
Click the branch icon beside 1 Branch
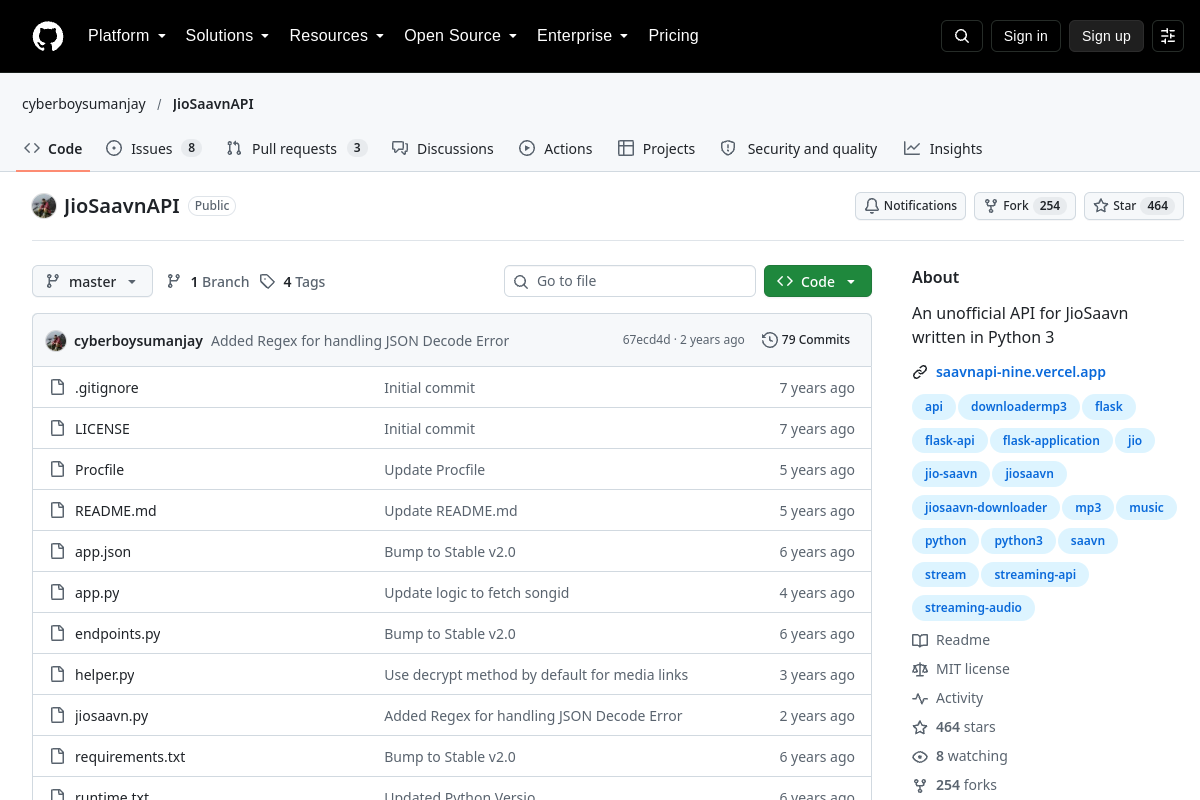coord(174,282)
